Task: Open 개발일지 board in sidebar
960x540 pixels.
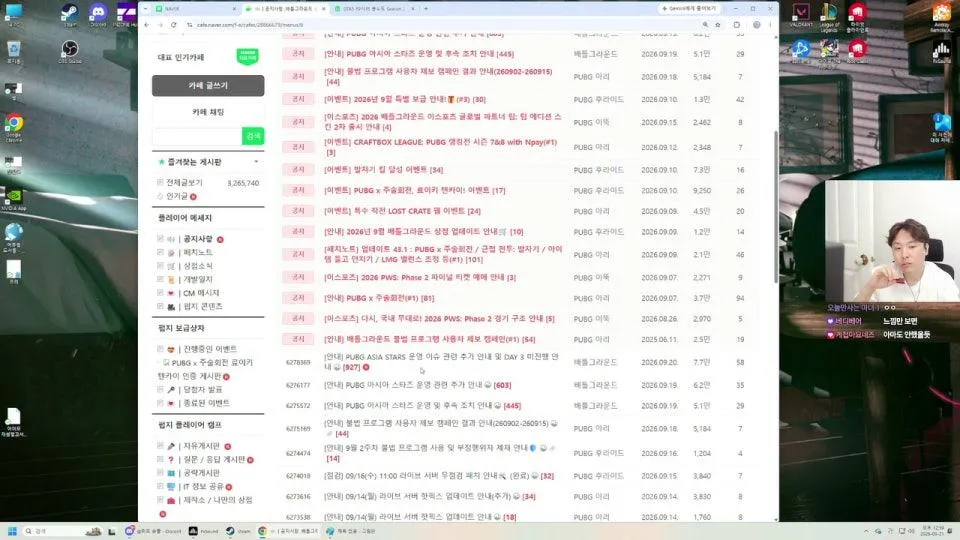Action: (x=198, y=279)
